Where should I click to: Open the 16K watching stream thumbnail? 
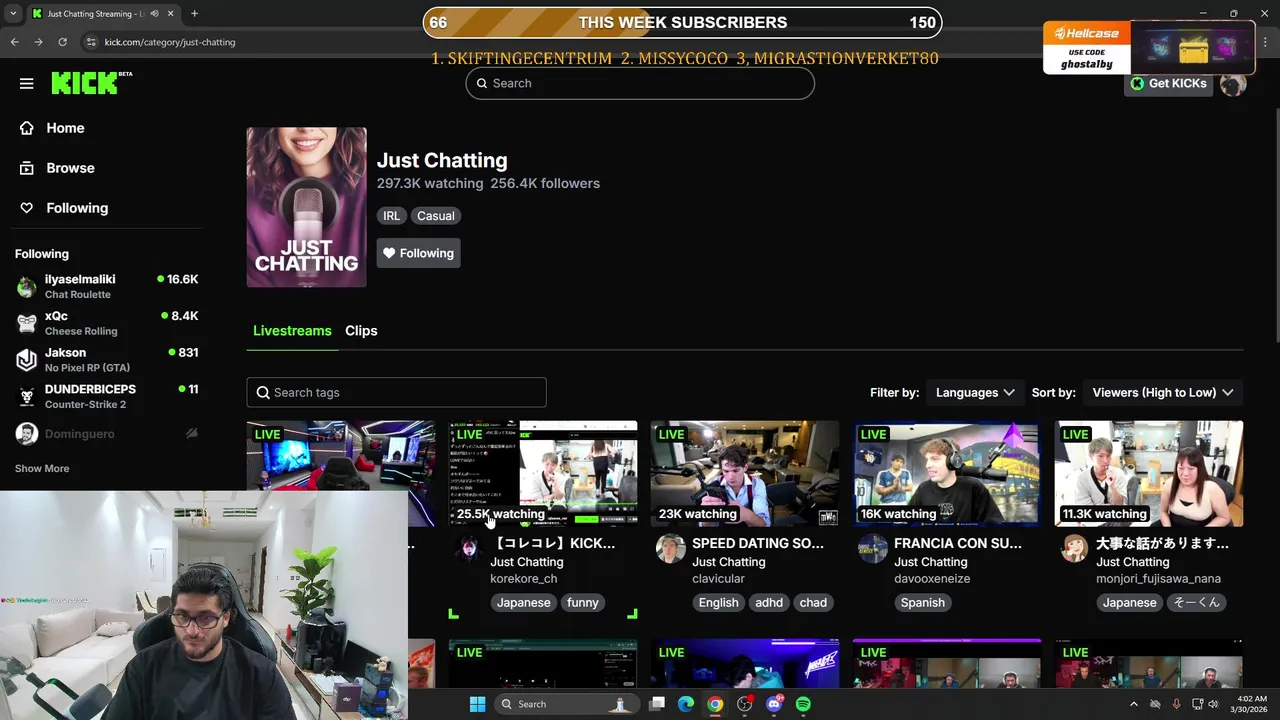coord(947,473)
